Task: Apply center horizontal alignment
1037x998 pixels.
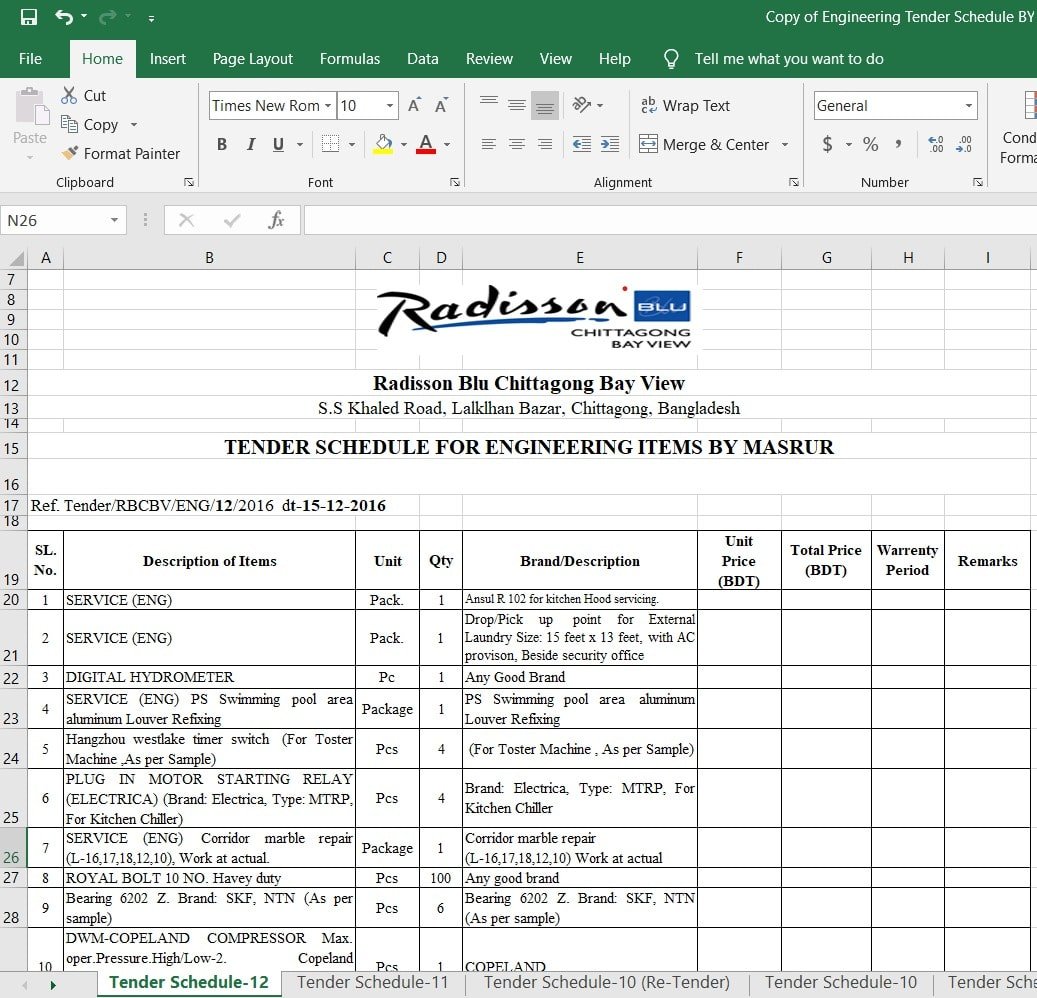Action: tap(517, 144)
